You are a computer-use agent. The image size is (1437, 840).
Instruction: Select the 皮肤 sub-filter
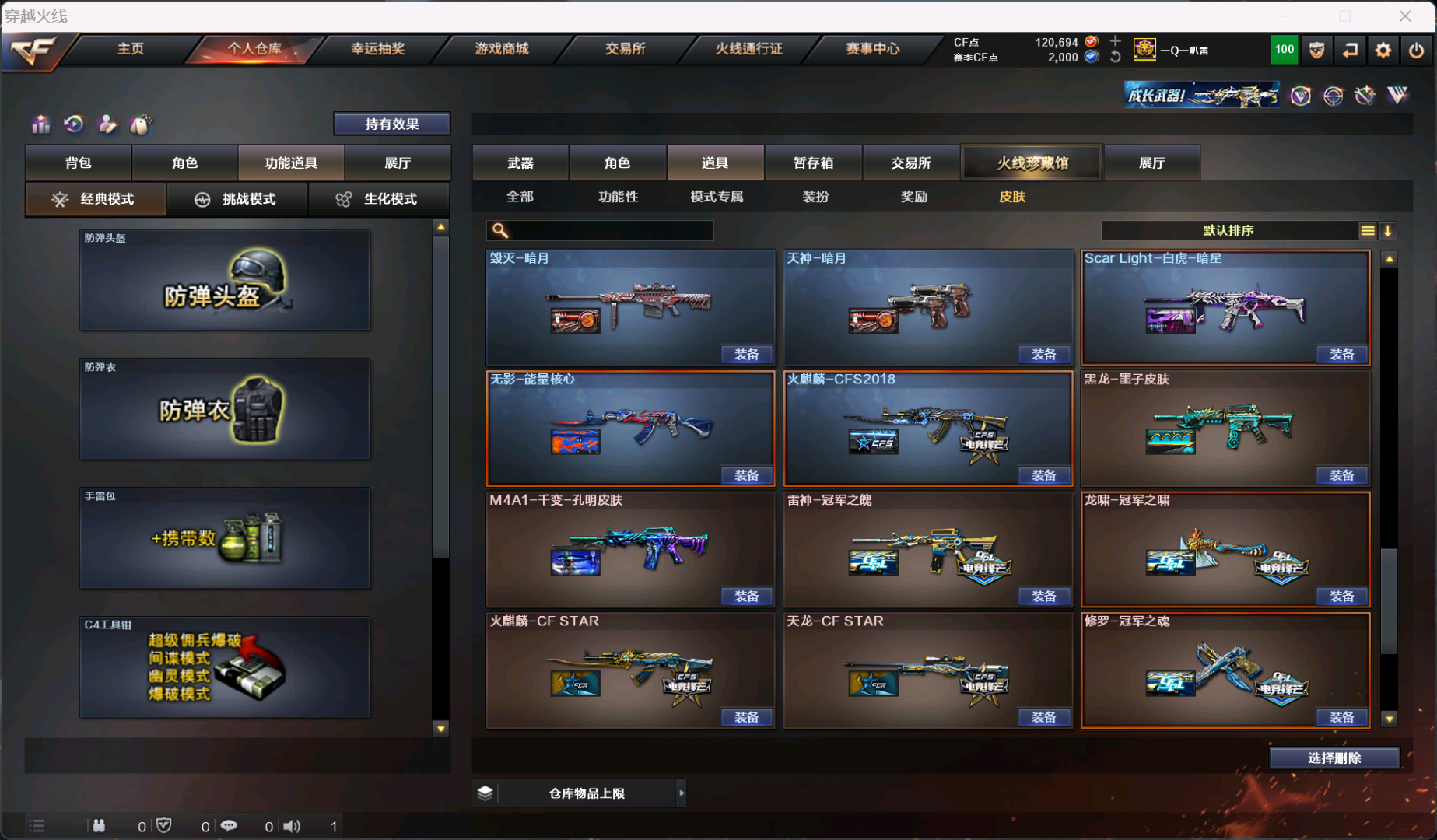tap(1011, 197)
